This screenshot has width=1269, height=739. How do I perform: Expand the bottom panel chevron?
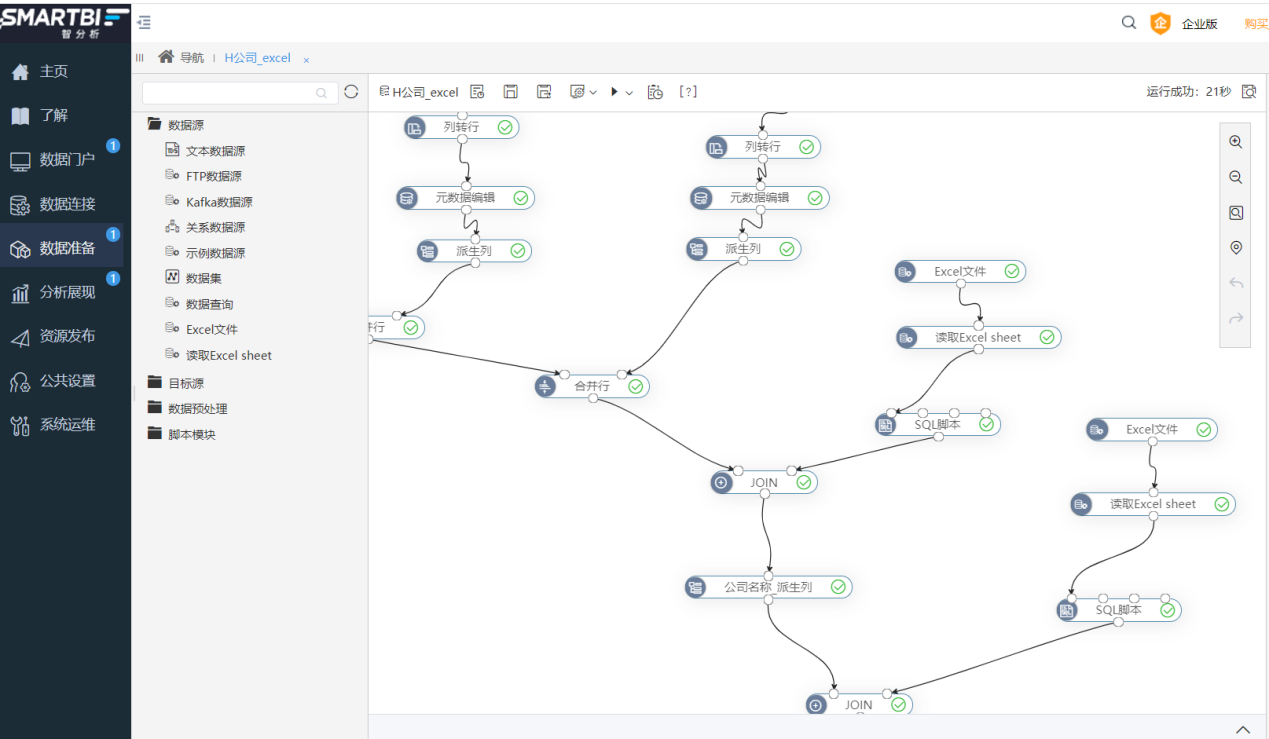coord(1243,729)
